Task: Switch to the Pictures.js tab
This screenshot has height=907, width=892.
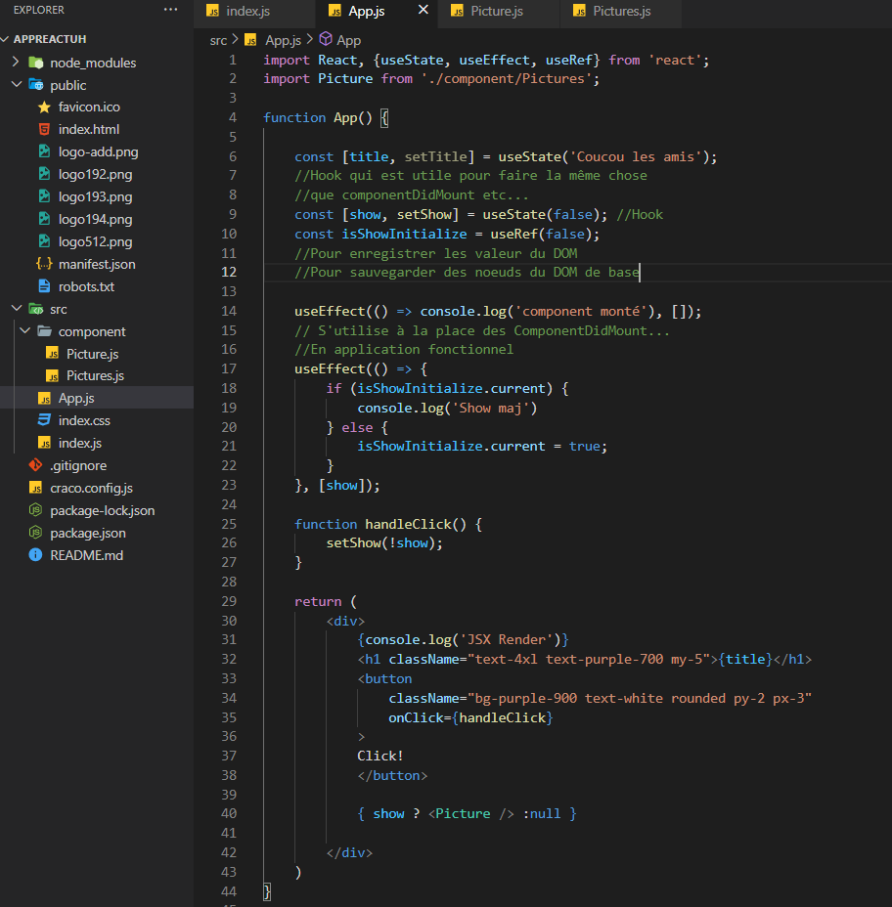Action: pyautogui.click(x=621, y=12)
